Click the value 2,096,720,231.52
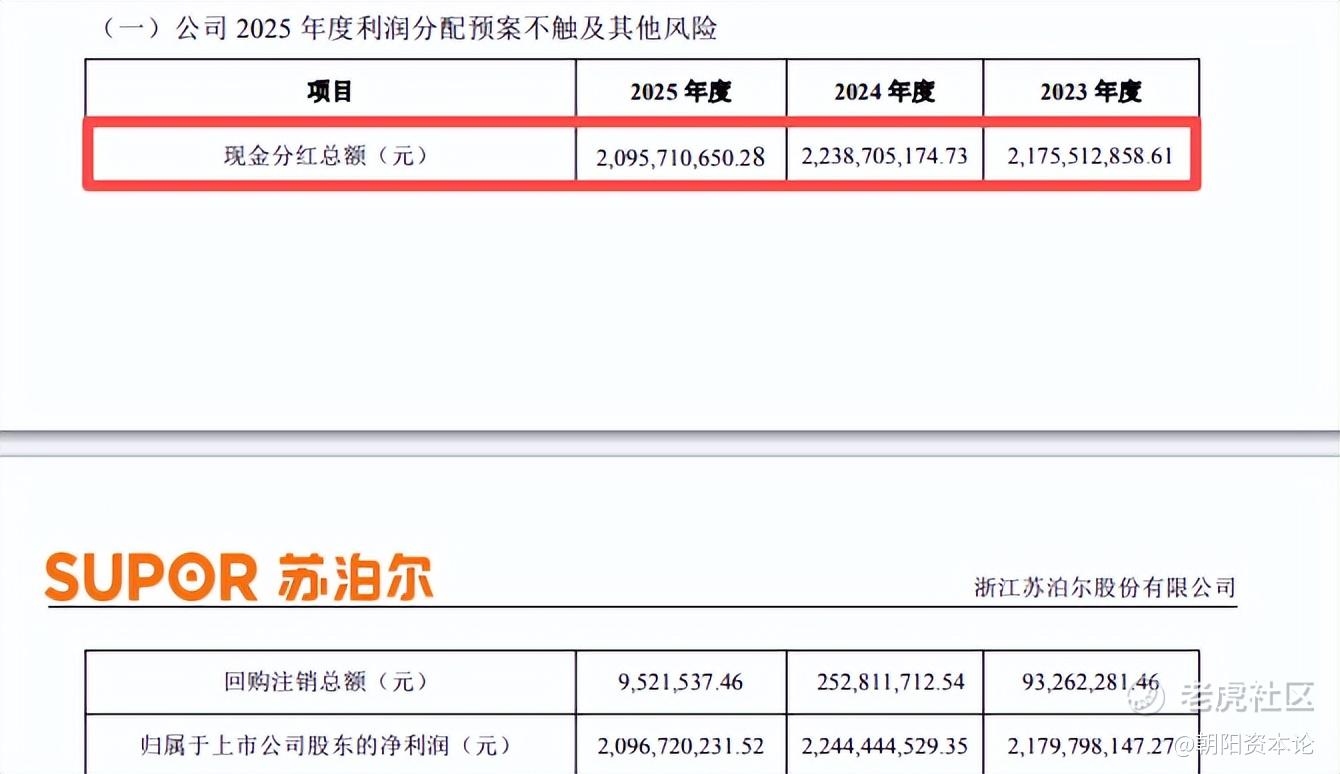The height and width of the screenshot is (774, 1340). point(681,745)
